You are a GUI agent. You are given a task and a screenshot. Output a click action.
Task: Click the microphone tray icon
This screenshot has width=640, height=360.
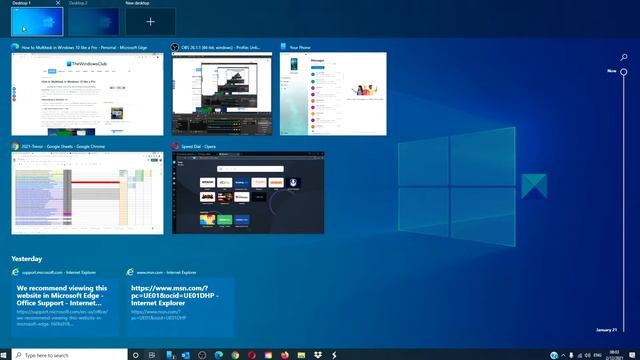[x=571, y=355]
